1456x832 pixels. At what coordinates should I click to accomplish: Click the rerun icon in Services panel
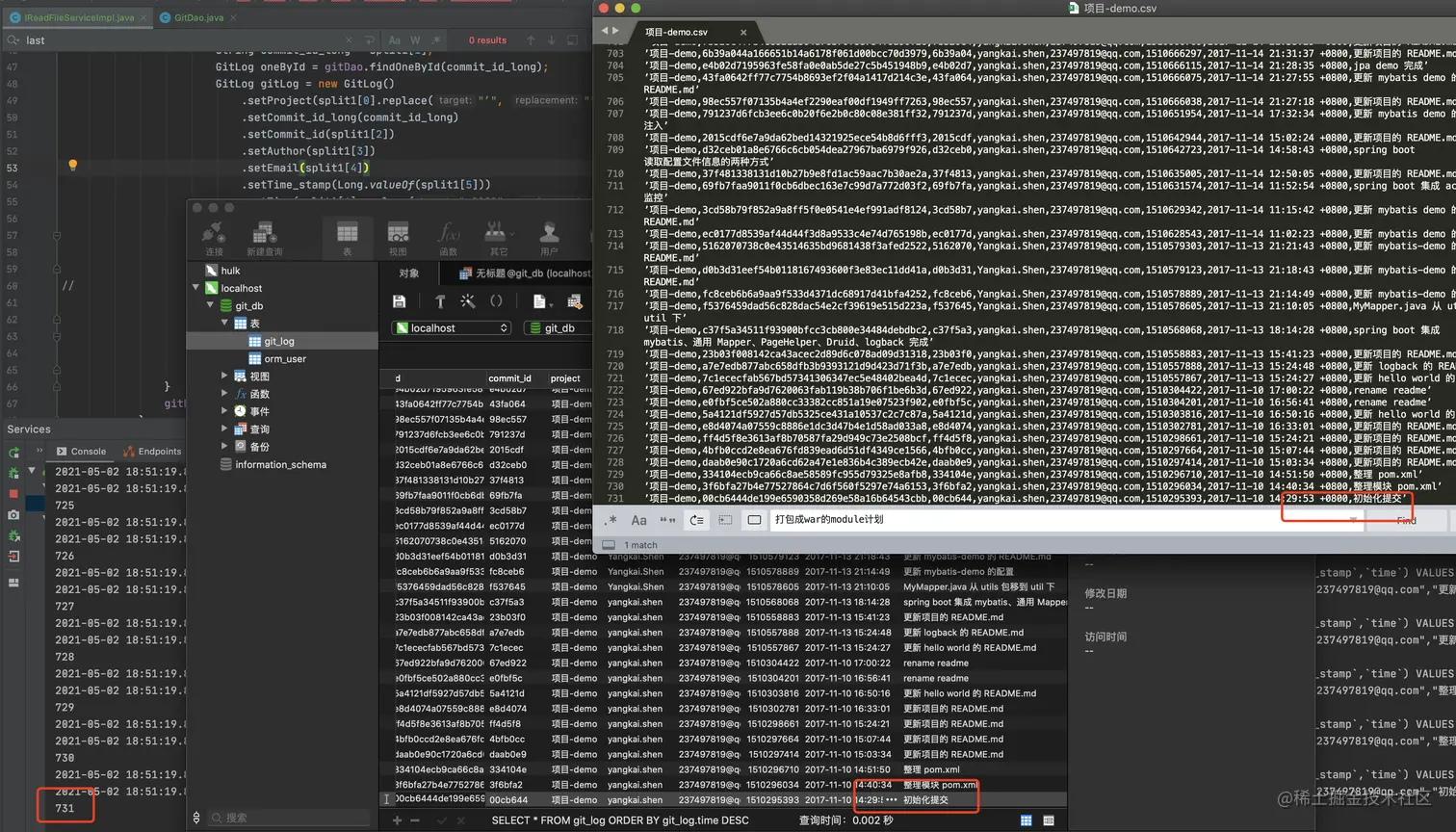tap(13, 452)
